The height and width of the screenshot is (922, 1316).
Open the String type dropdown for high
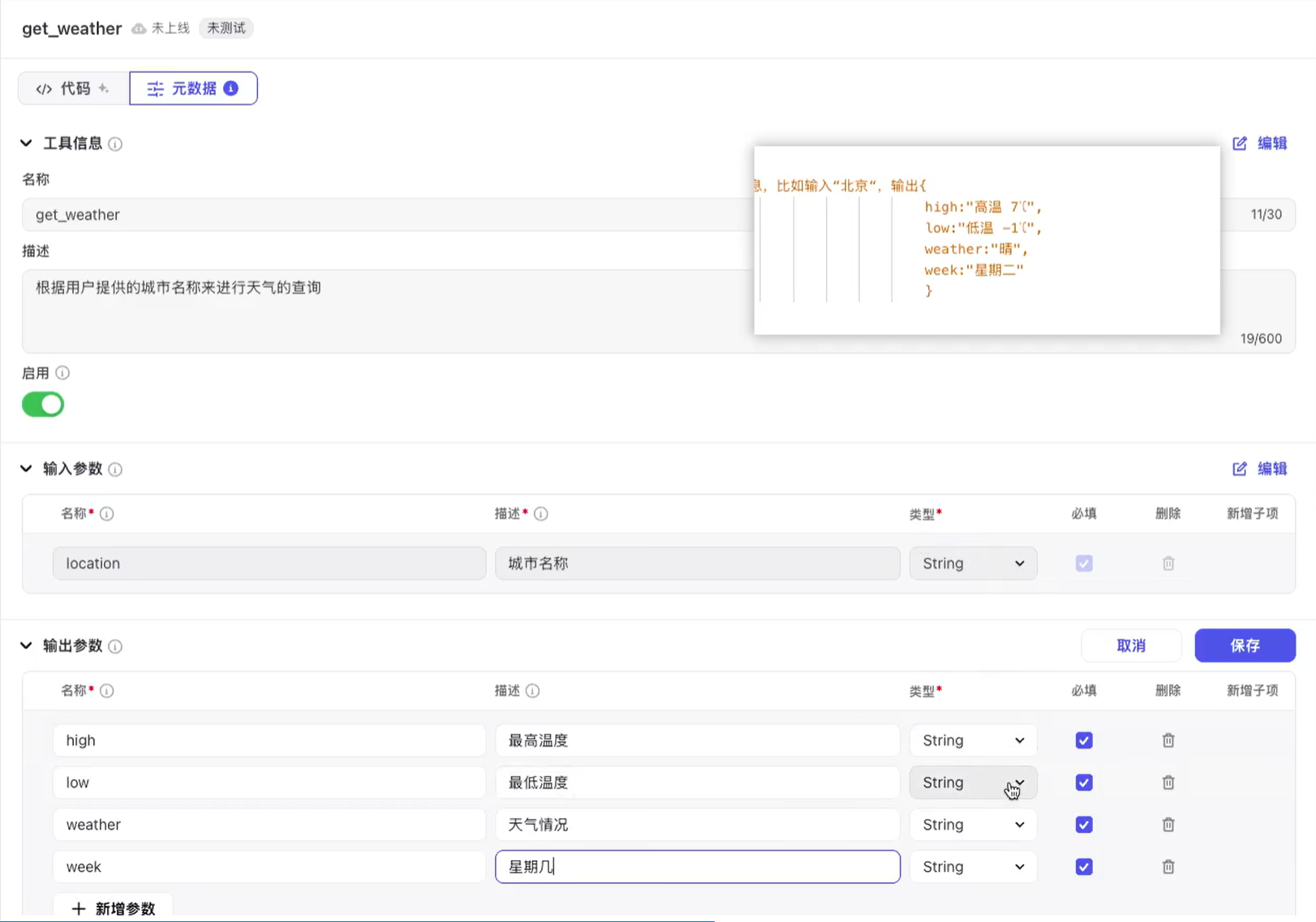click(972, 740)
